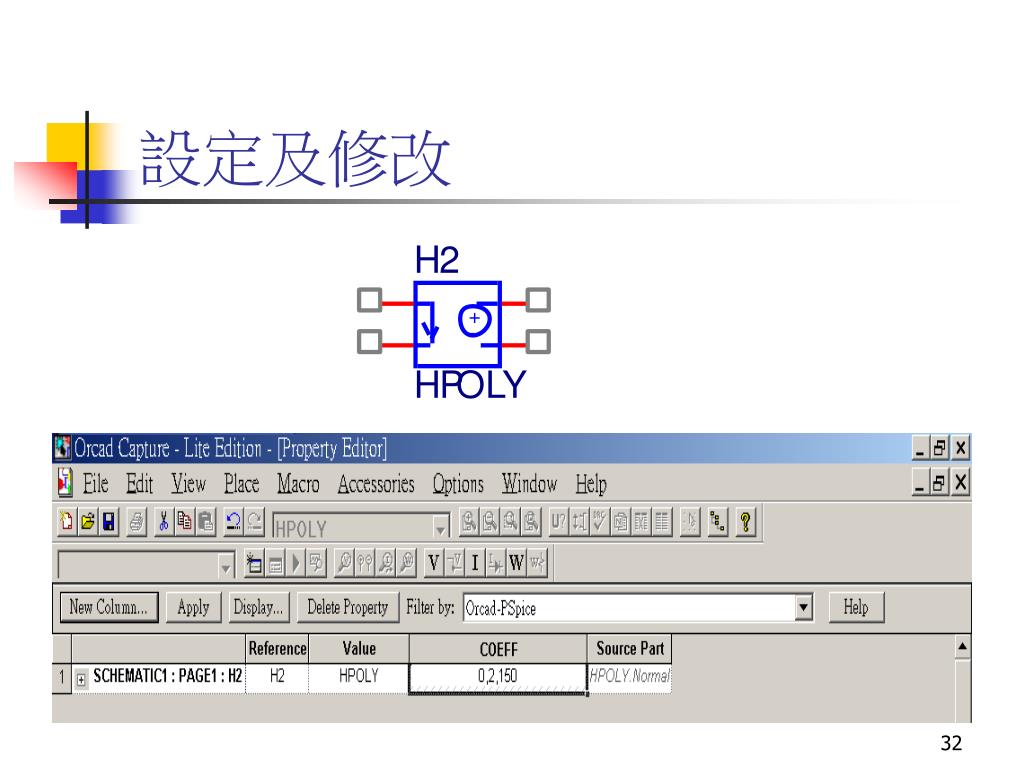Create a new document
Screen dimensions: 1024x768
(66, 522)
